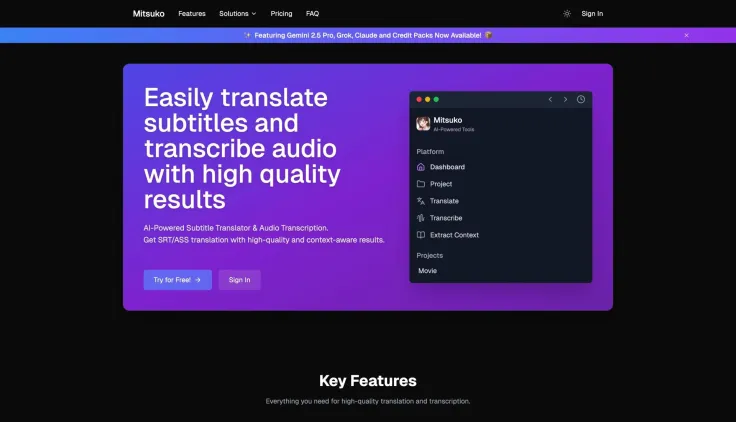Image resolution: width=736 pixels, height=422 pixels.
Task: Click the Dashboard home icon
Action: click(421, 167)
